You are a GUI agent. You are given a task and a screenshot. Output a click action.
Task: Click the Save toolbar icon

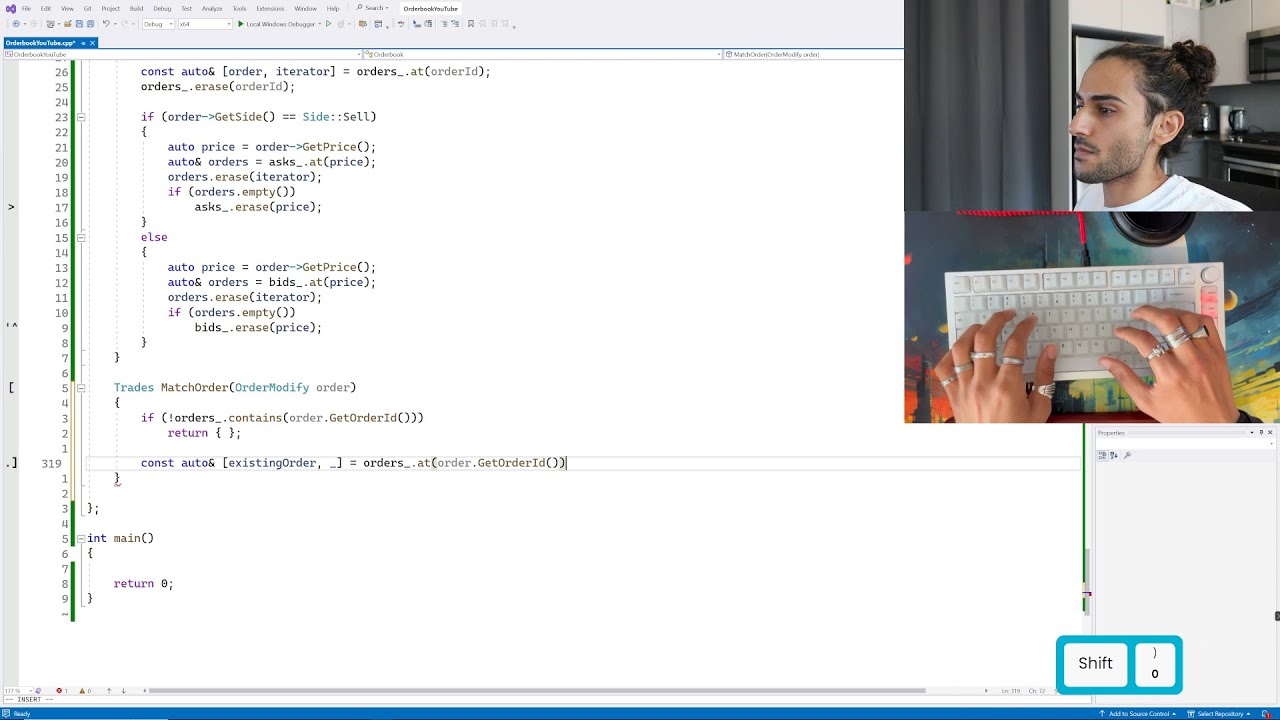(x=79, y=24)
